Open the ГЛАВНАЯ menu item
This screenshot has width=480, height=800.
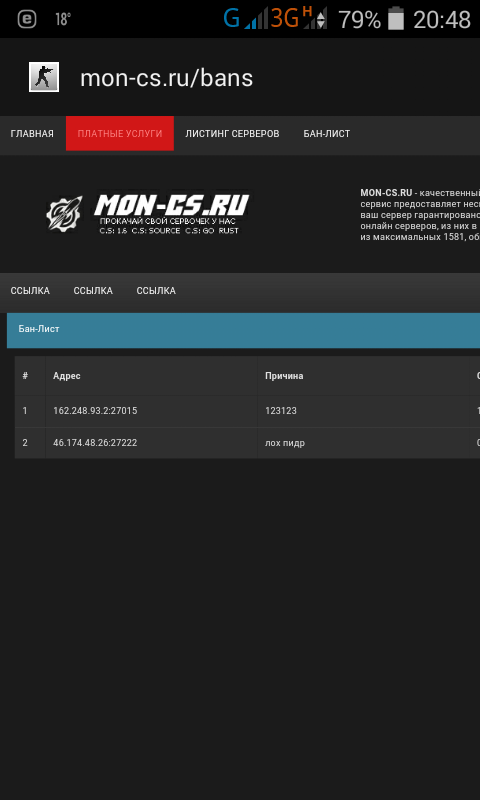click(x=32, y=134)
